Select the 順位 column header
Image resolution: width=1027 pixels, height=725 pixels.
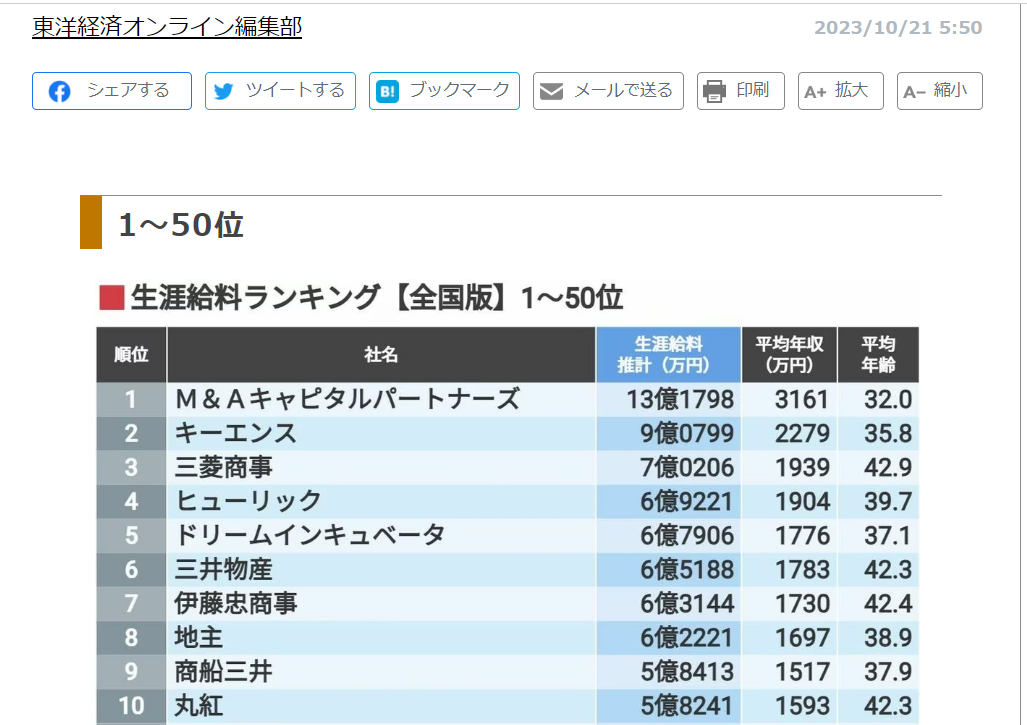click(131, 353)
